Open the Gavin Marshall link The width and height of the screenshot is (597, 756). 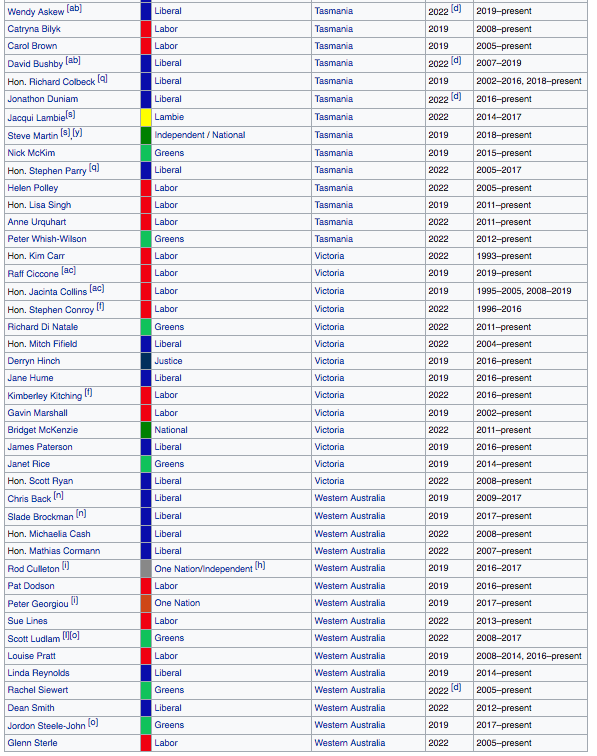point(37,413)
